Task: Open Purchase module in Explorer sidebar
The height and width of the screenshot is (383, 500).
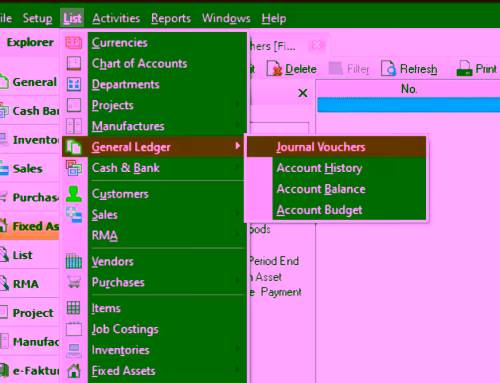Action: (x=29, y=197)
